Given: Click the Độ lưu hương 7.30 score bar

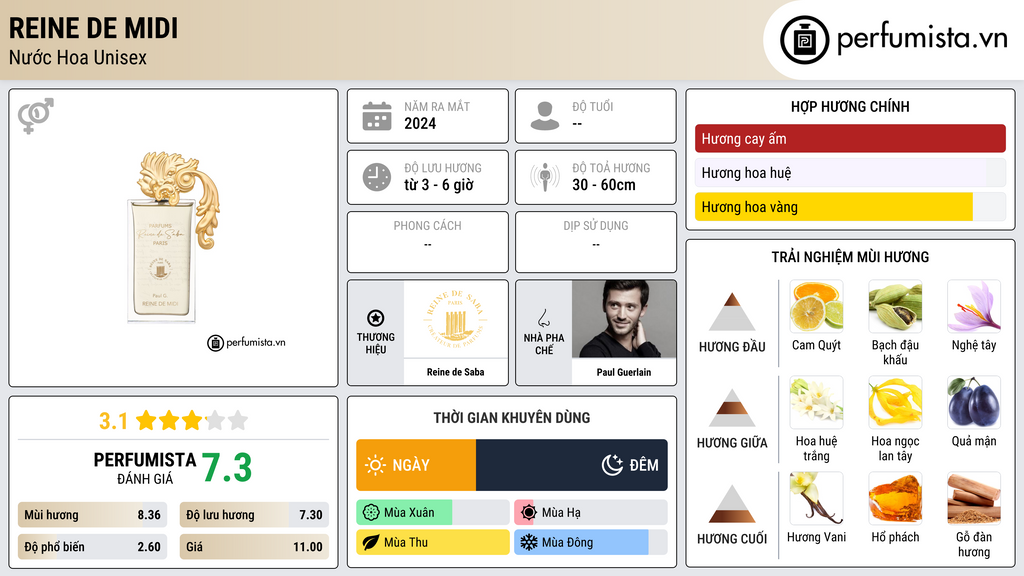Looking at the screenshot, I should 255,515.
